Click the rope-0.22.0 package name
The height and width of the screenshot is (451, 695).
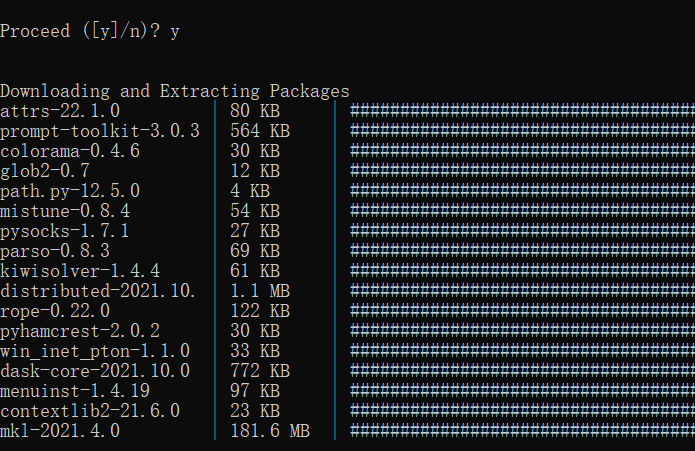click(55, 311)
